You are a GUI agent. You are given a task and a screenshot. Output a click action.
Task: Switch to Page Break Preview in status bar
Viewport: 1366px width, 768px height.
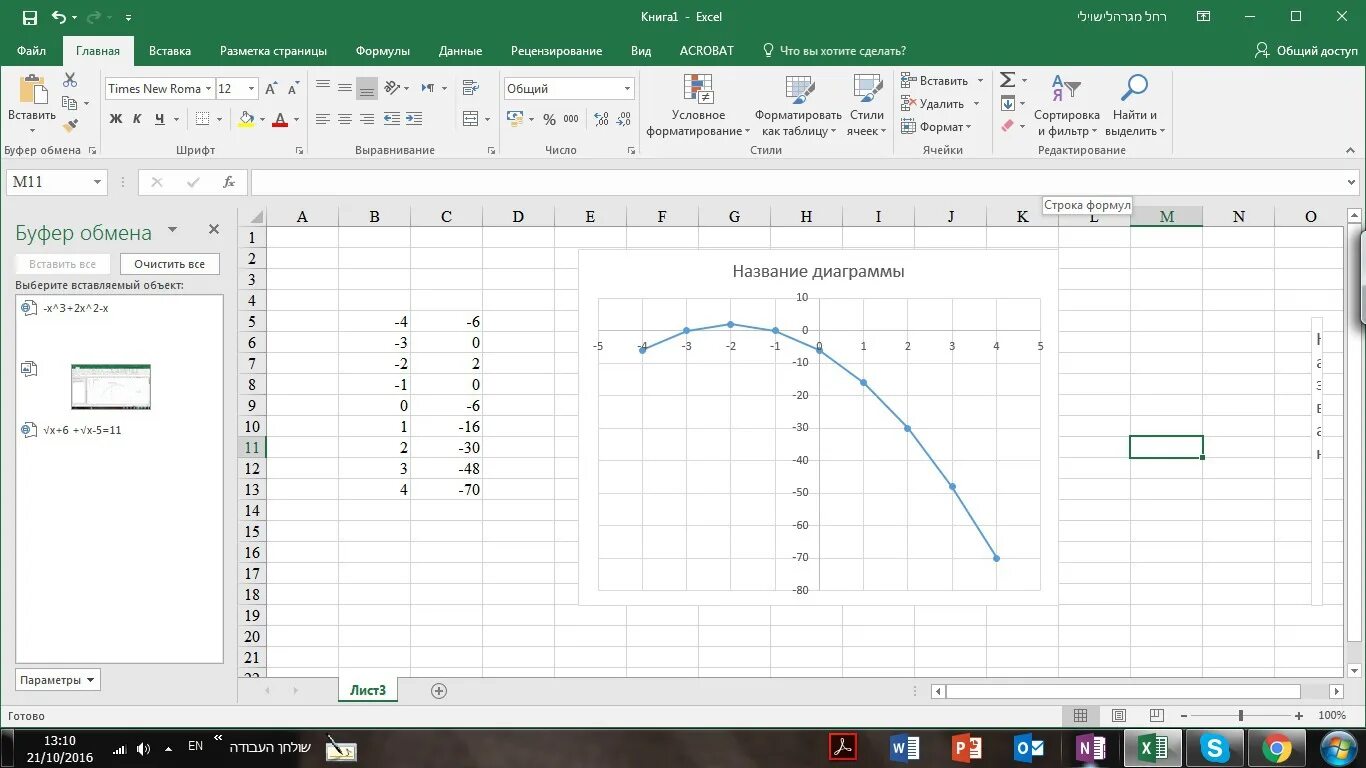click(x=1157, y=716)
